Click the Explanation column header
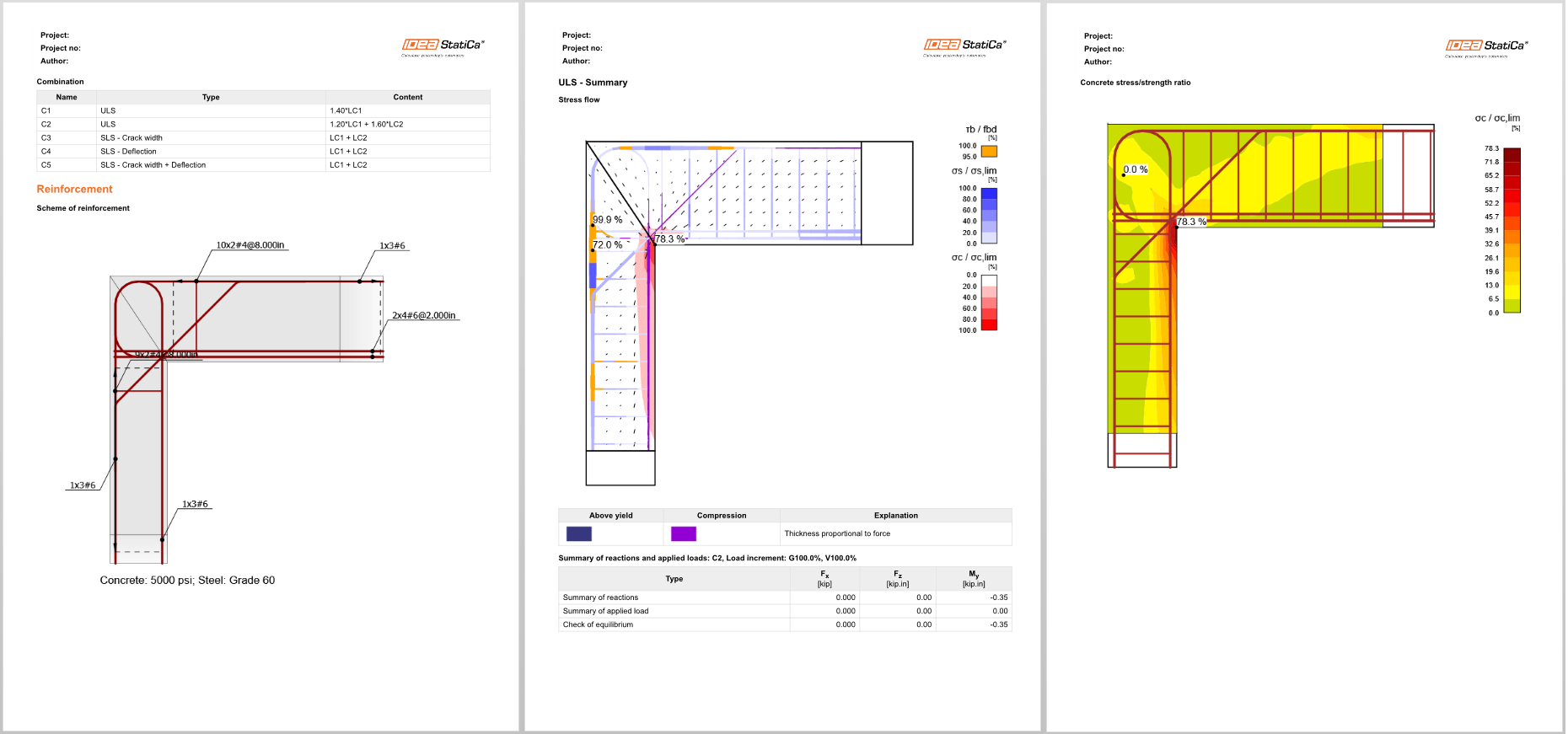 point(895,516)
